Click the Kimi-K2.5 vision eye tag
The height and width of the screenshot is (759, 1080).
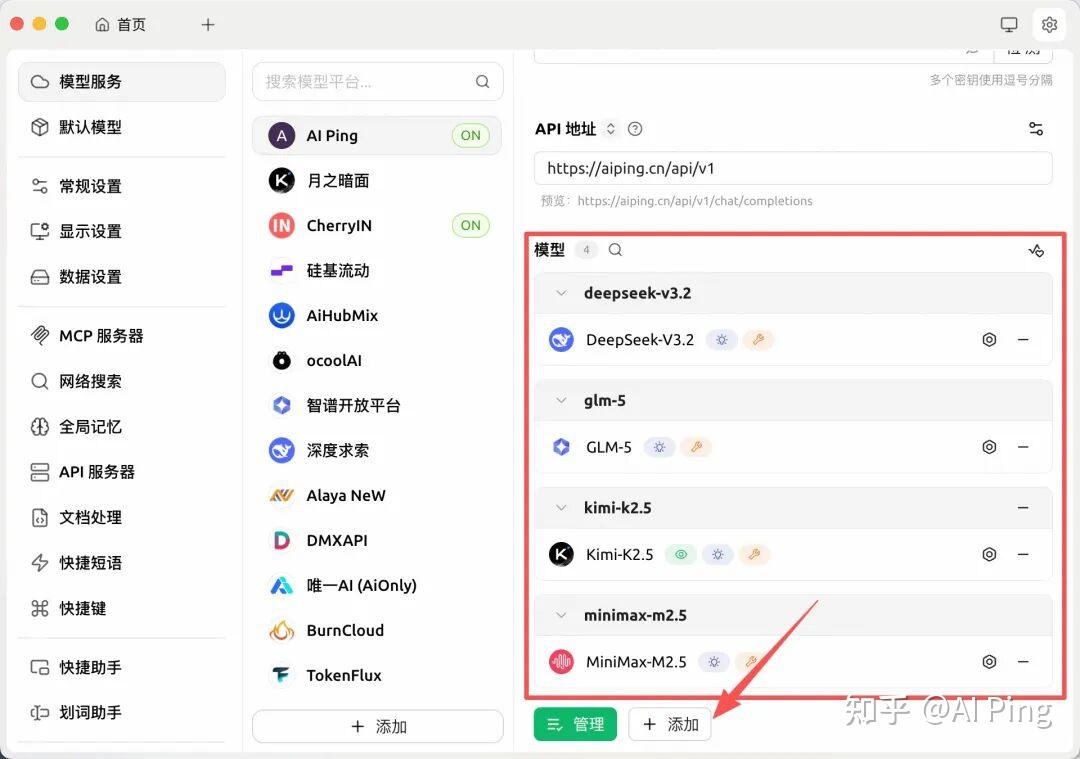tap(681, 554)
